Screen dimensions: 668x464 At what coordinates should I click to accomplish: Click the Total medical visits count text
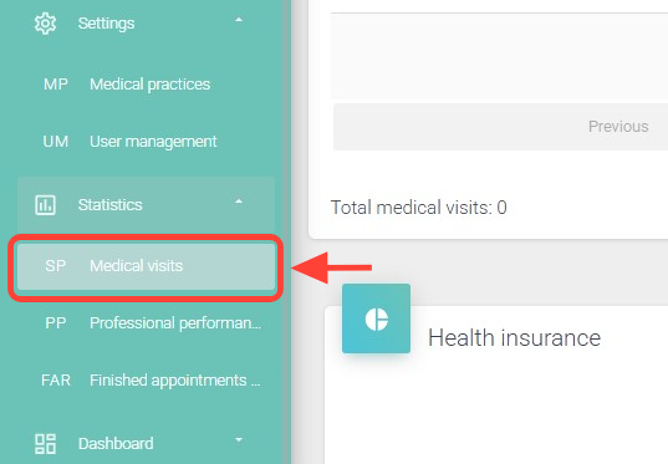pyautogui.click(x=418, y=208)
